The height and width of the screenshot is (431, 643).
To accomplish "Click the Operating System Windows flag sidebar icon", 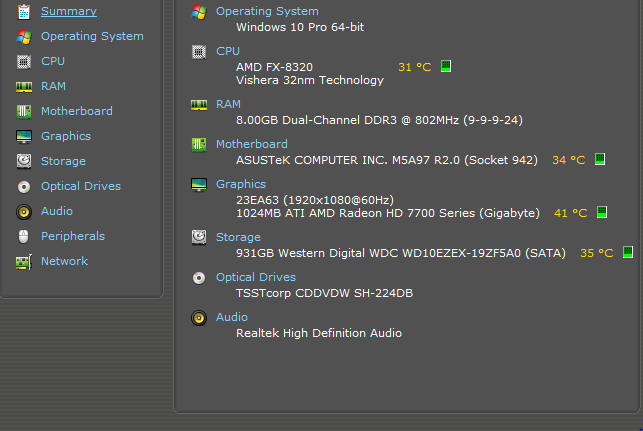I will (24, 36).
